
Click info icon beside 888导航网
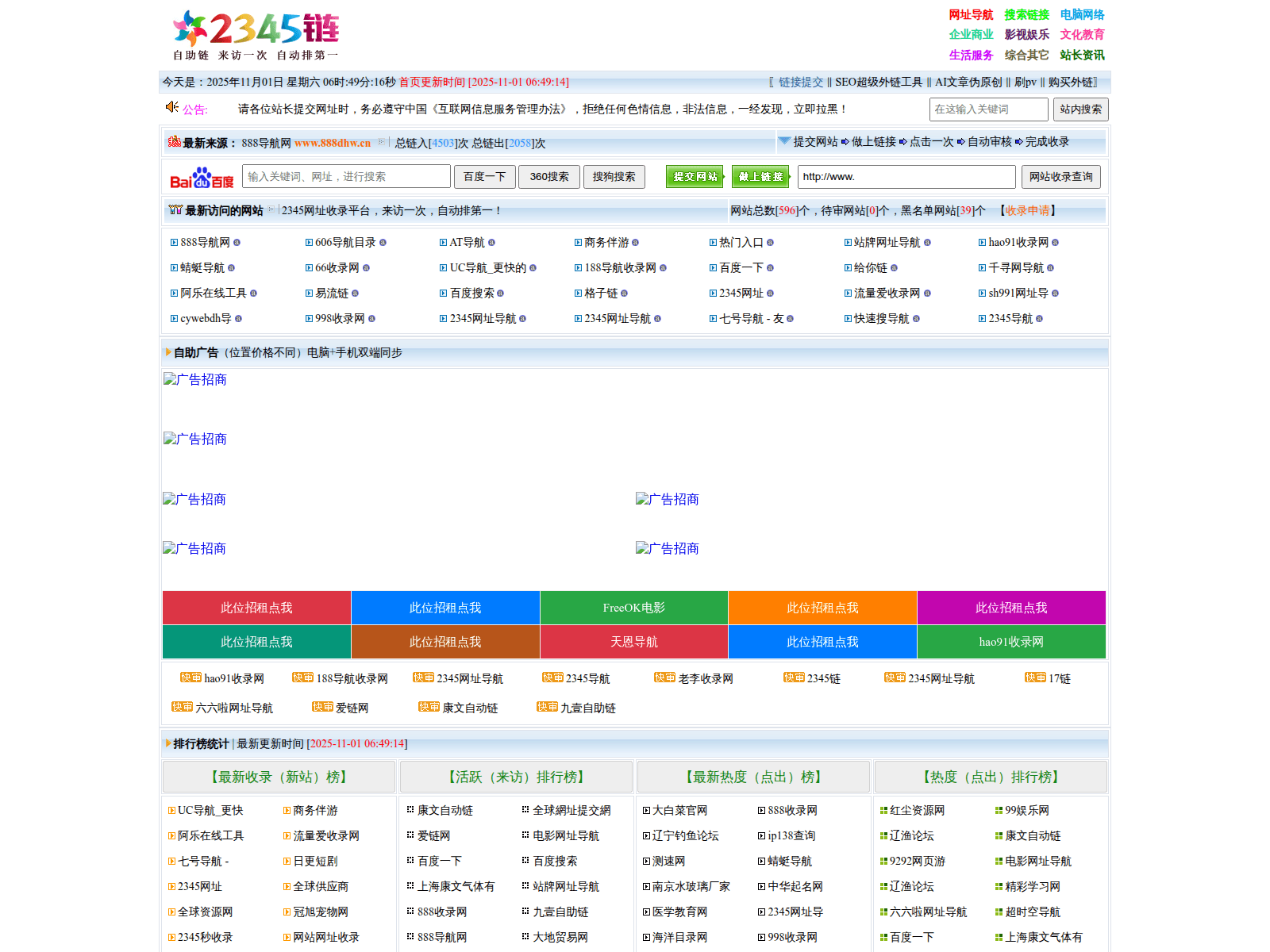pos(237,243)
